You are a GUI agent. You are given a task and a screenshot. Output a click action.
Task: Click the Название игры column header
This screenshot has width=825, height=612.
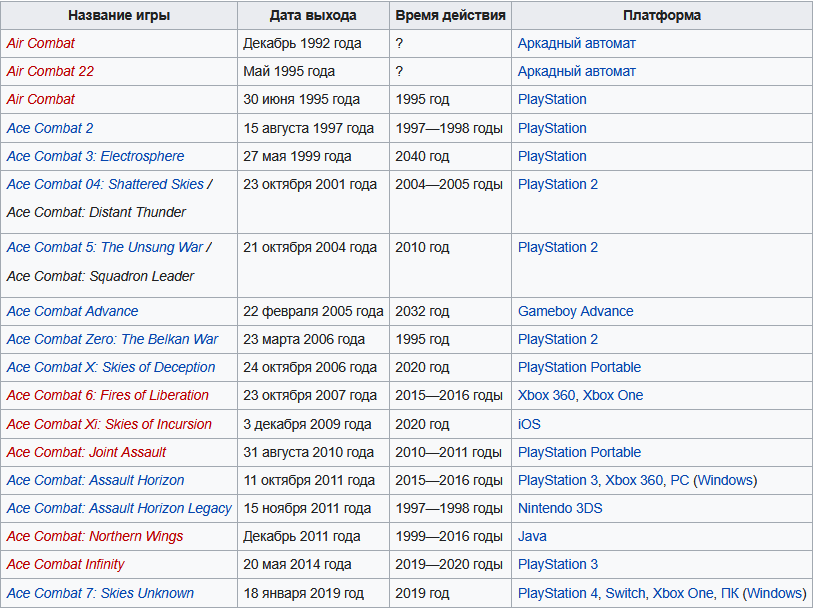point(119,15)
